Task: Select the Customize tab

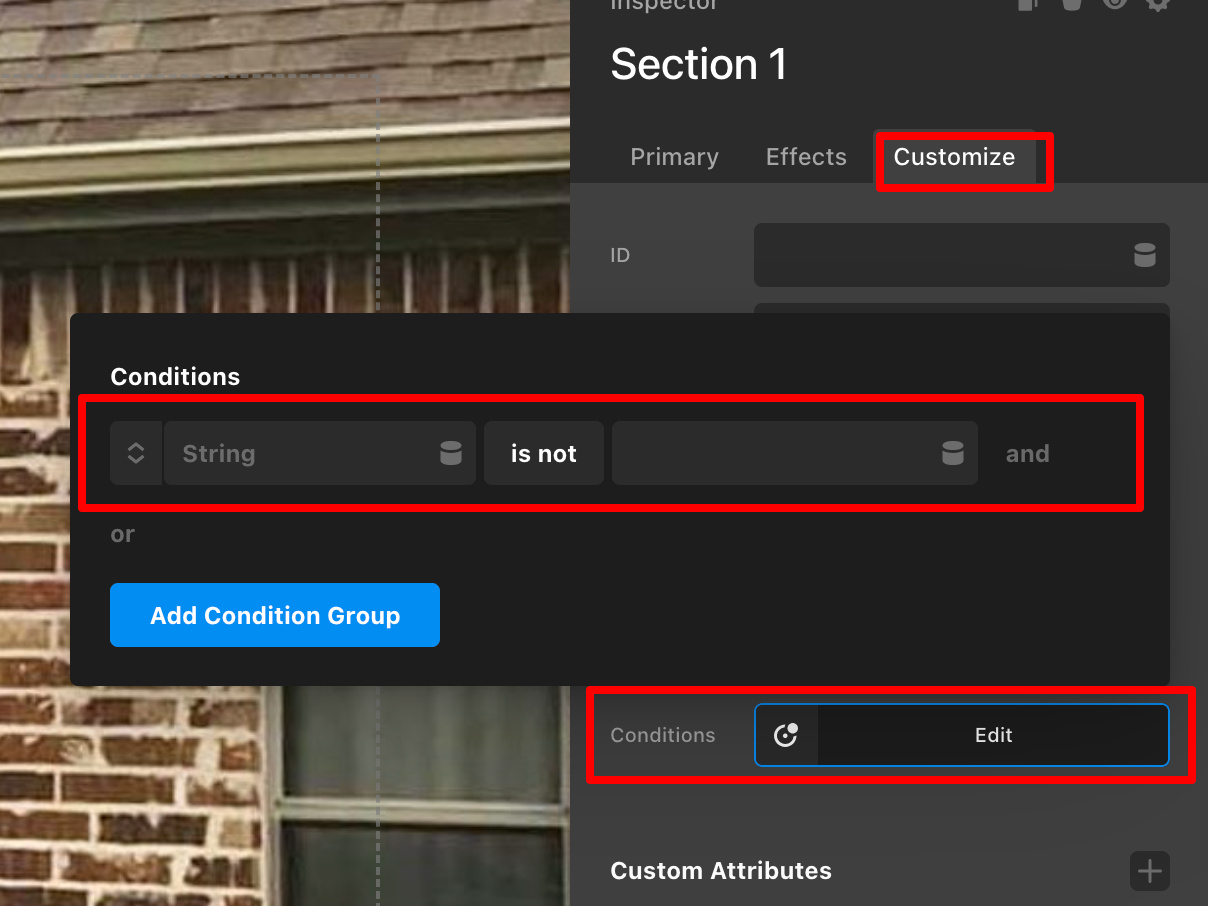Action: (x=954, y=157)
